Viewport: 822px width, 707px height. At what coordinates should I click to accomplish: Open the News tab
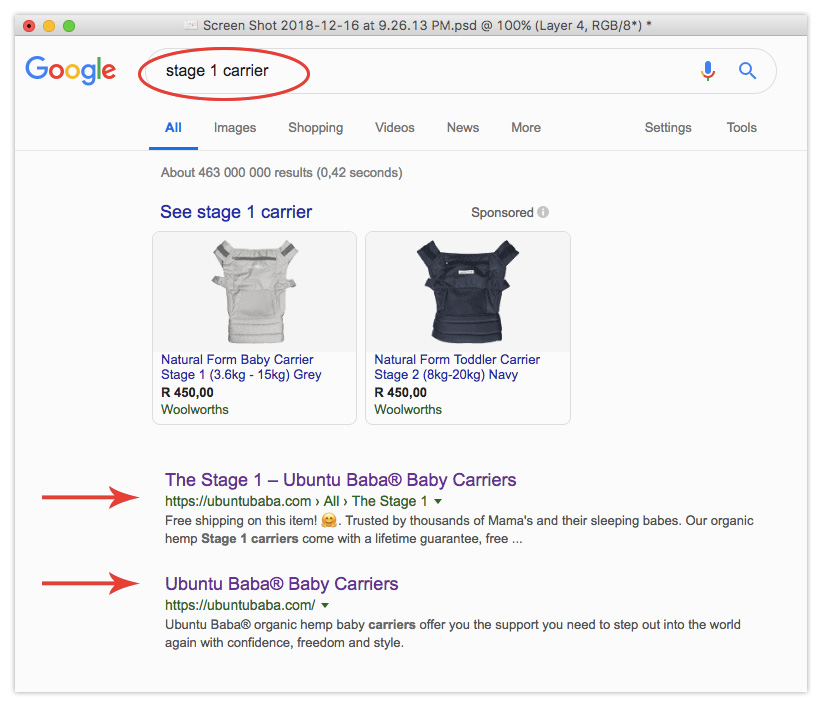[463, 128]
